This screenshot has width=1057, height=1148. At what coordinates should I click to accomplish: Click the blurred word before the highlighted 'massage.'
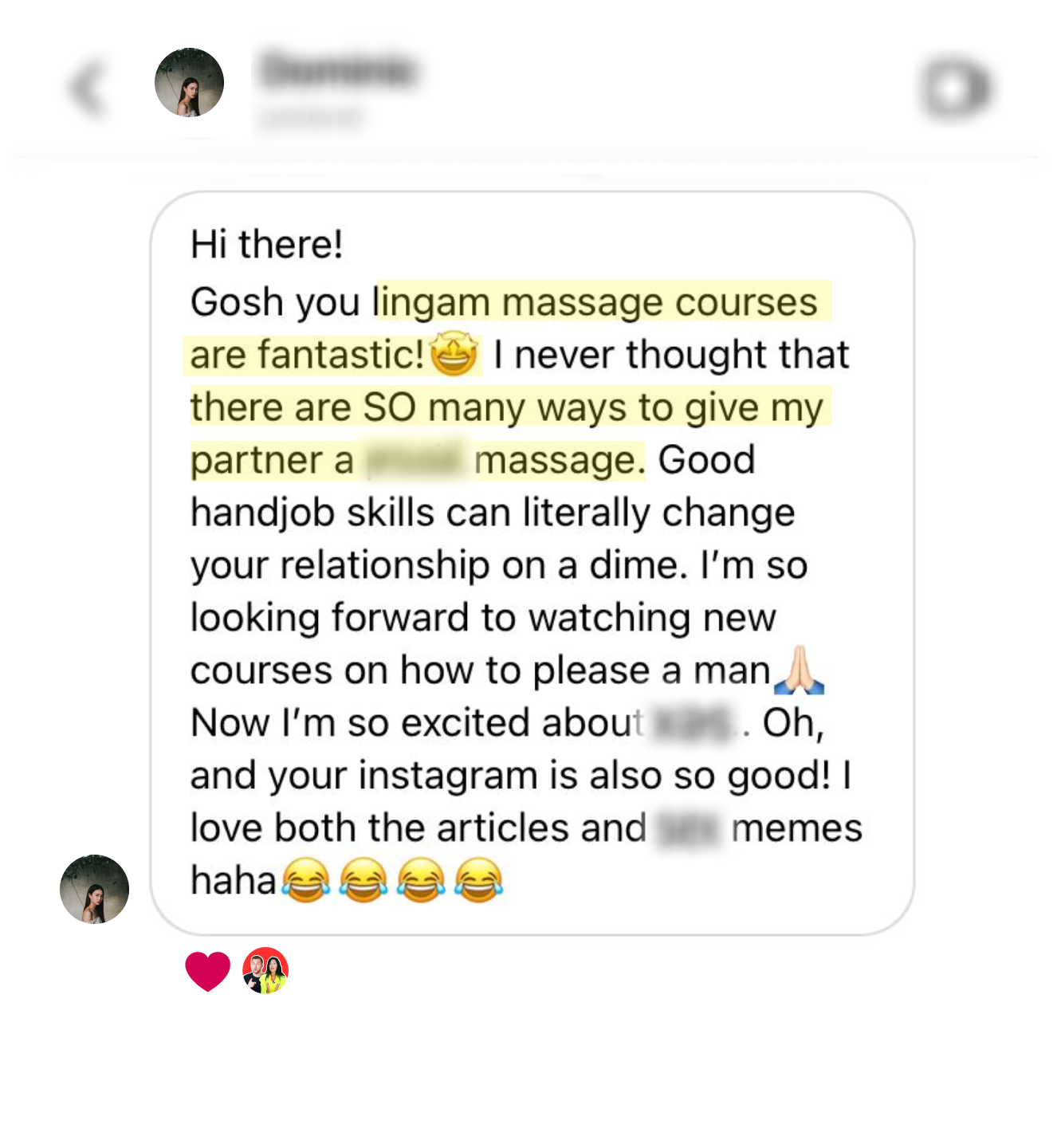414,461
